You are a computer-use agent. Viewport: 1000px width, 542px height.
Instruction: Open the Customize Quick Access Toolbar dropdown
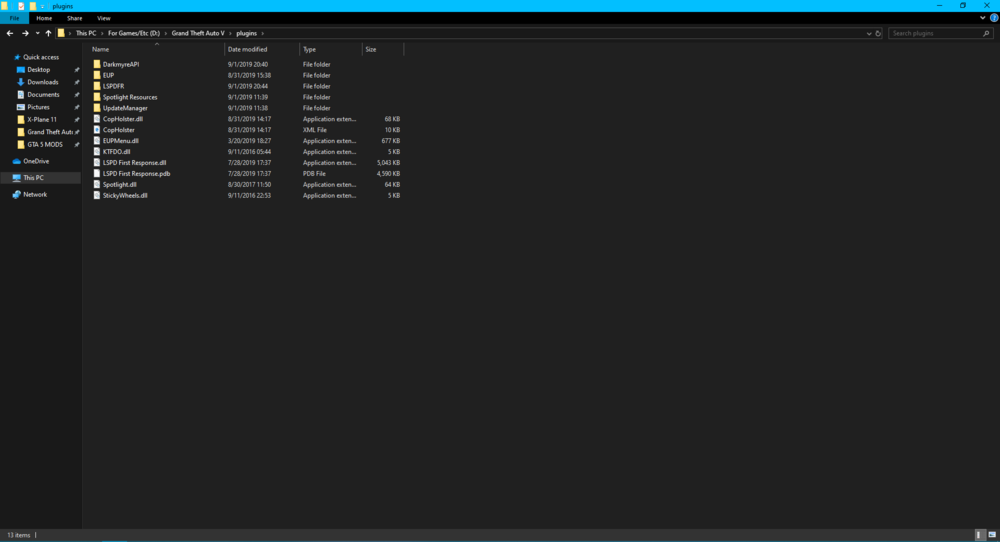point(43,6)
